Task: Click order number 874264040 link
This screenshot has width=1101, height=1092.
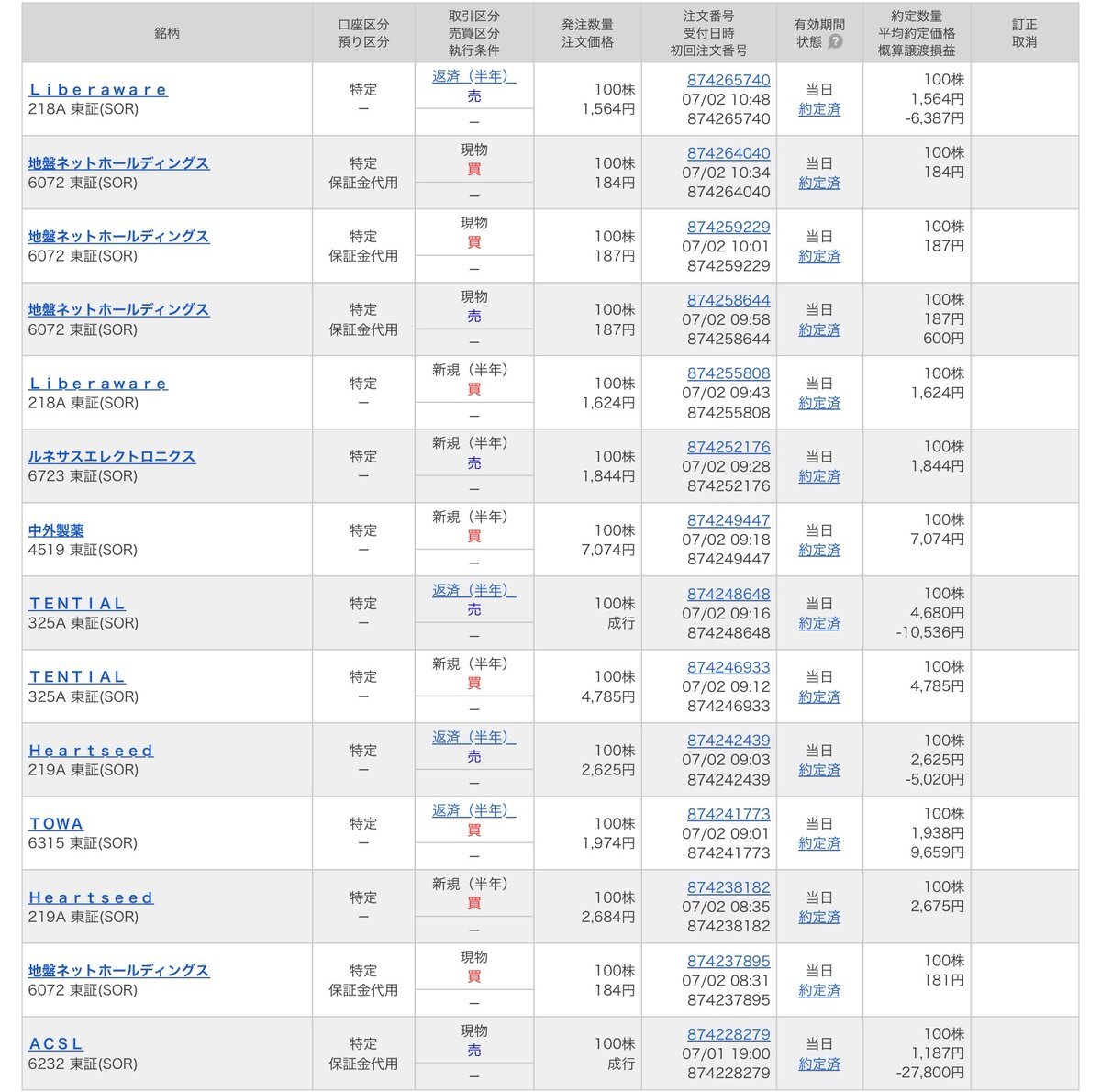Action: [728, 153]
